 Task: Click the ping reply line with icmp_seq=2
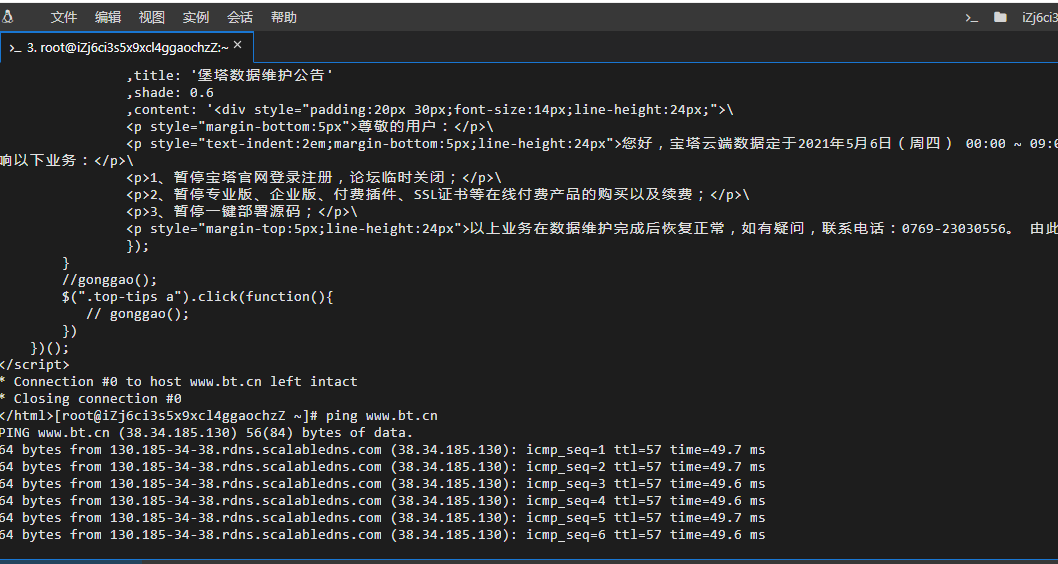(x=383, y=466)
